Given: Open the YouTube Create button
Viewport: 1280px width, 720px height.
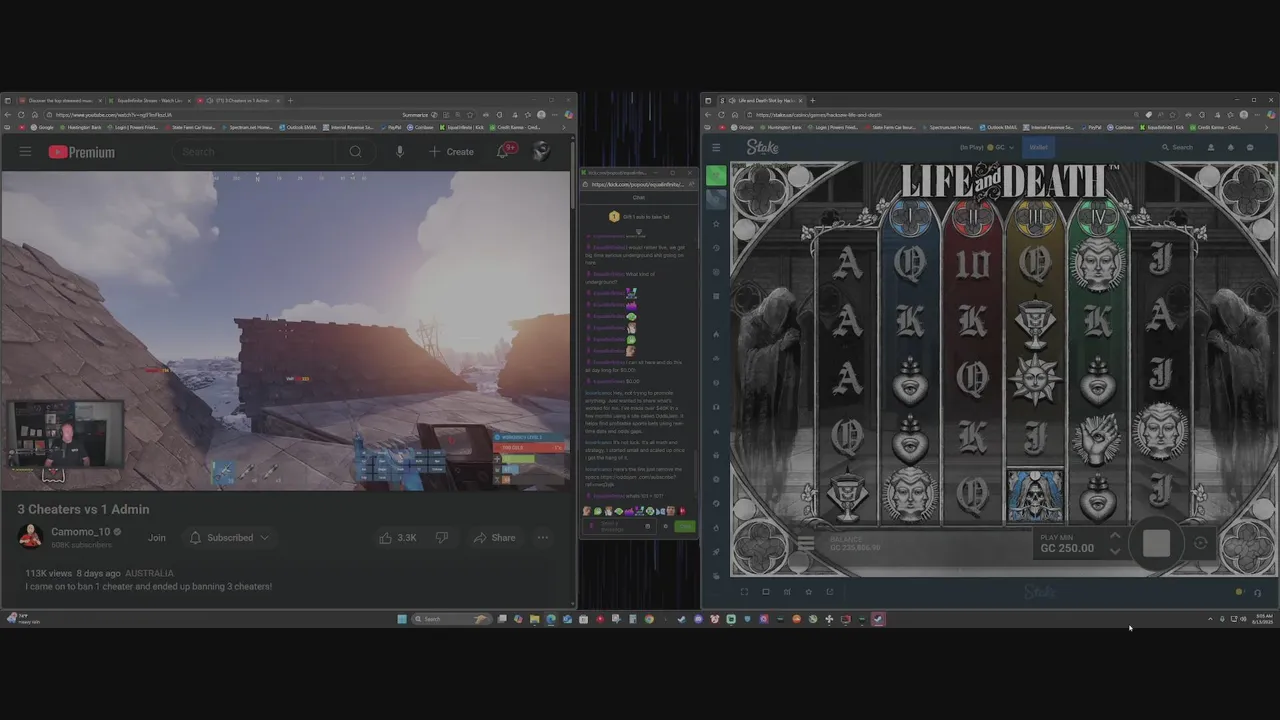Looking at the screenshot, I should 451,152.
